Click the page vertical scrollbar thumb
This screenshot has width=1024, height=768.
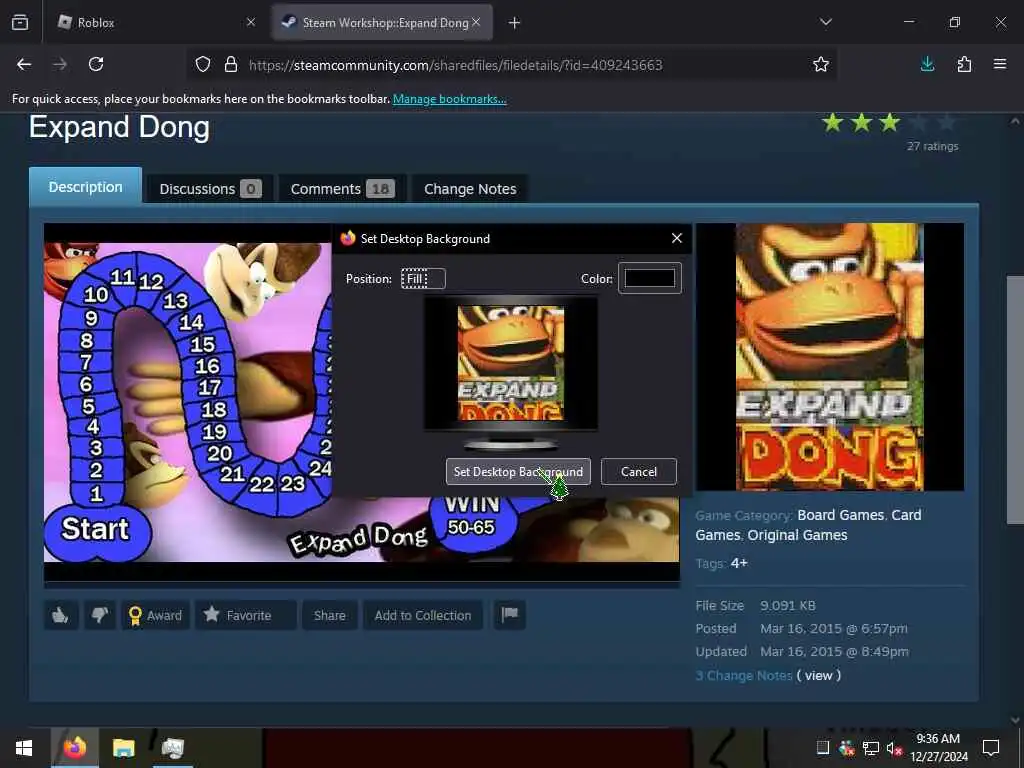click(1015, 399)
